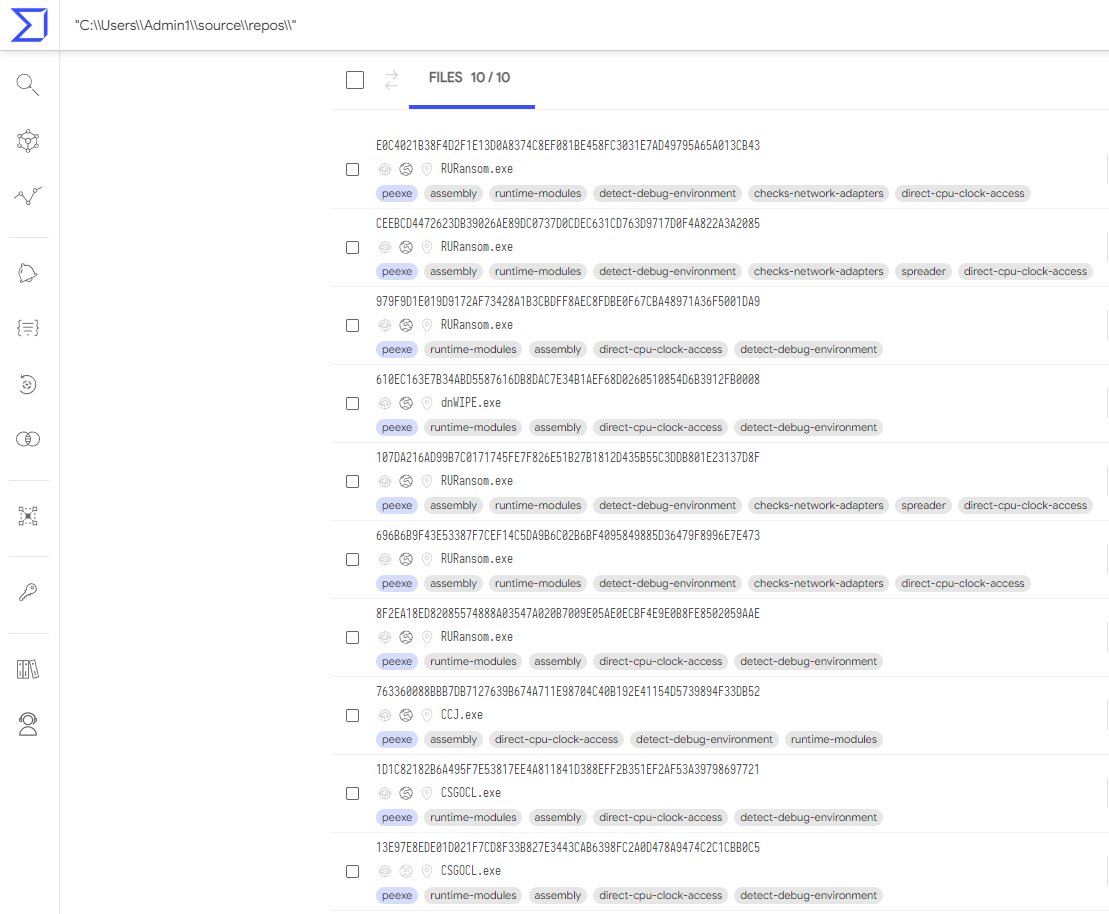Open the API key icon in sidebar
Viewport: 1109px width, 914px height.
[28, 592]
